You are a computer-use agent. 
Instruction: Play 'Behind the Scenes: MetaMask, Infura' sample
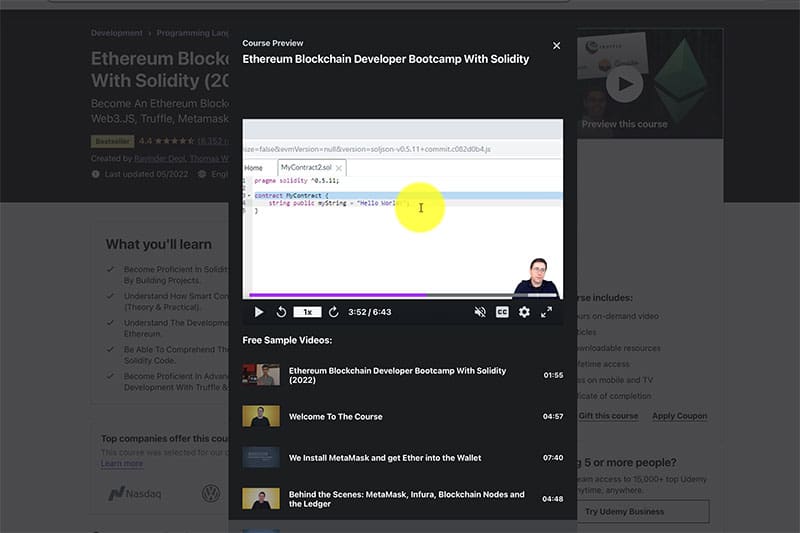point(403,498)
